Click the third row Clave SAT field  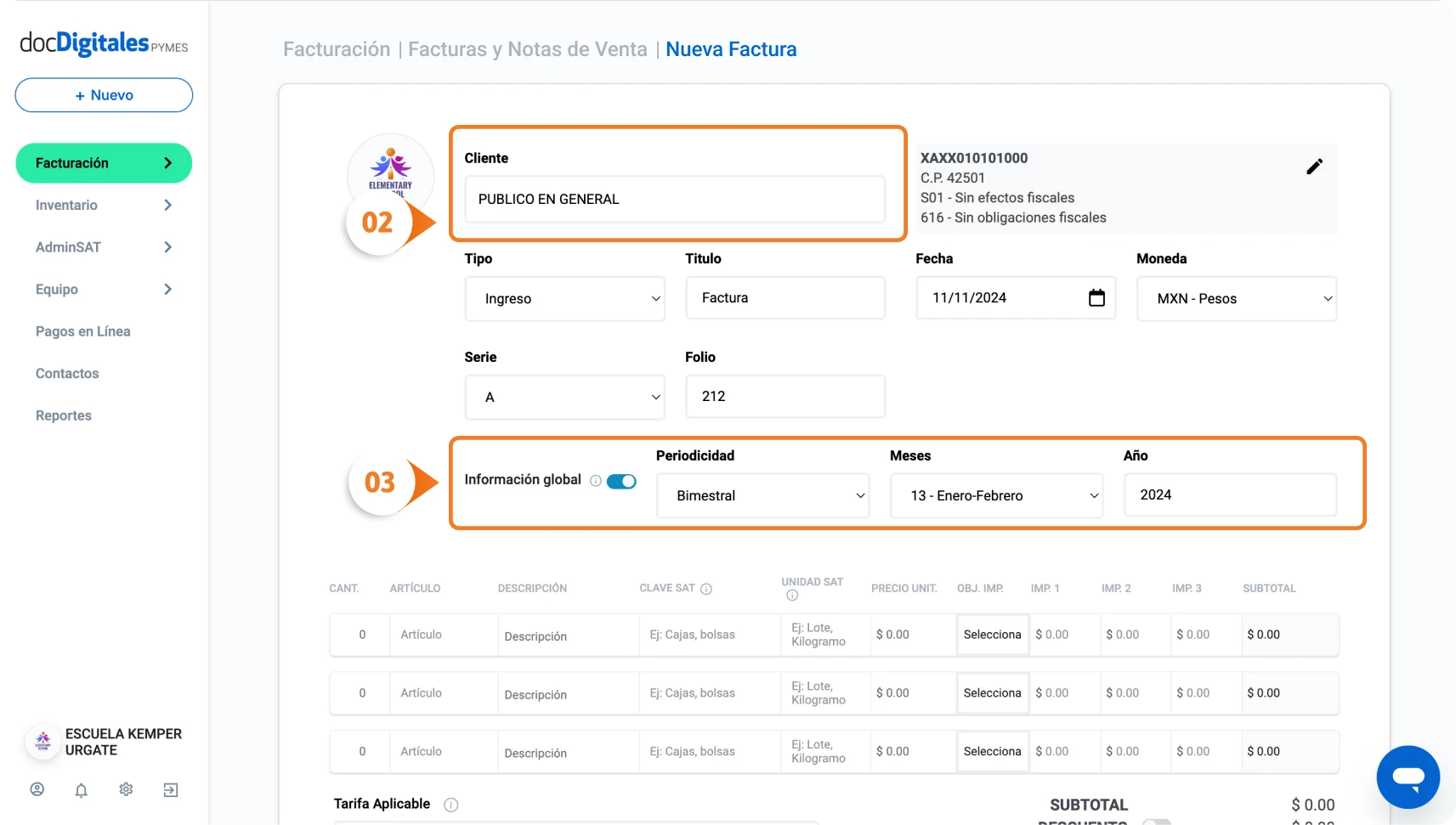(x=710, y=752)
